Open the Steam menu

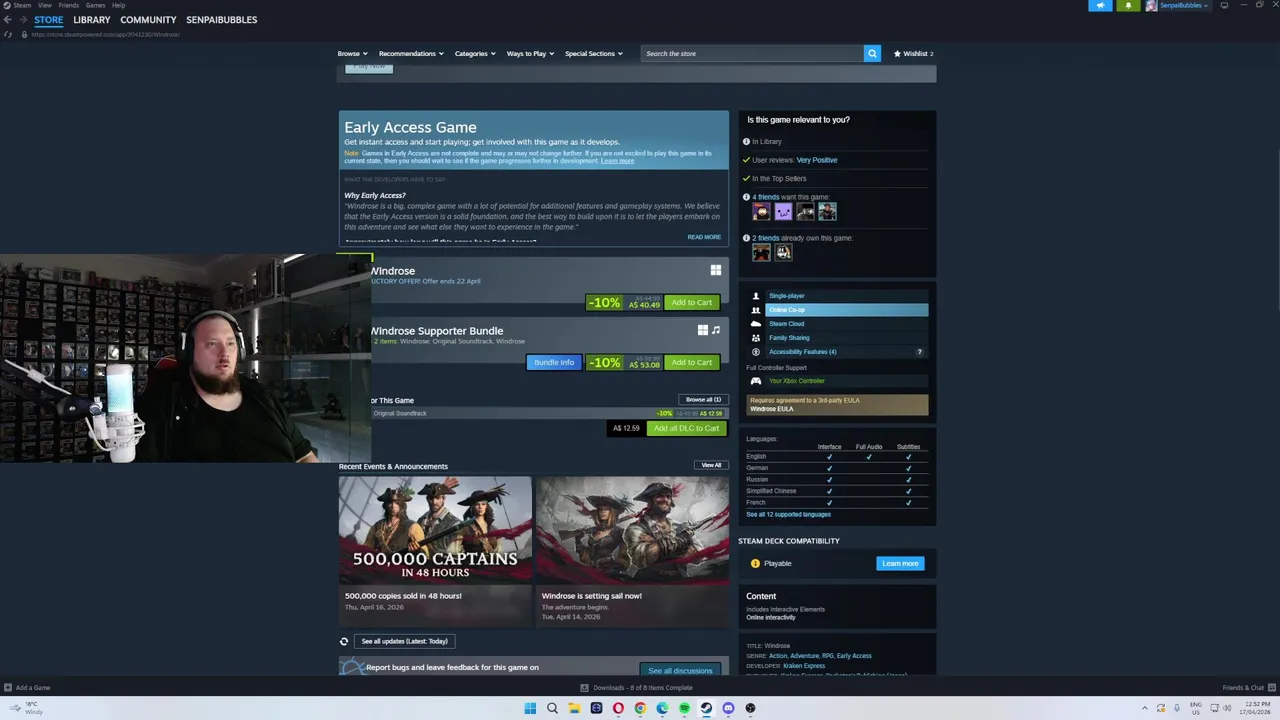[22, 5]
